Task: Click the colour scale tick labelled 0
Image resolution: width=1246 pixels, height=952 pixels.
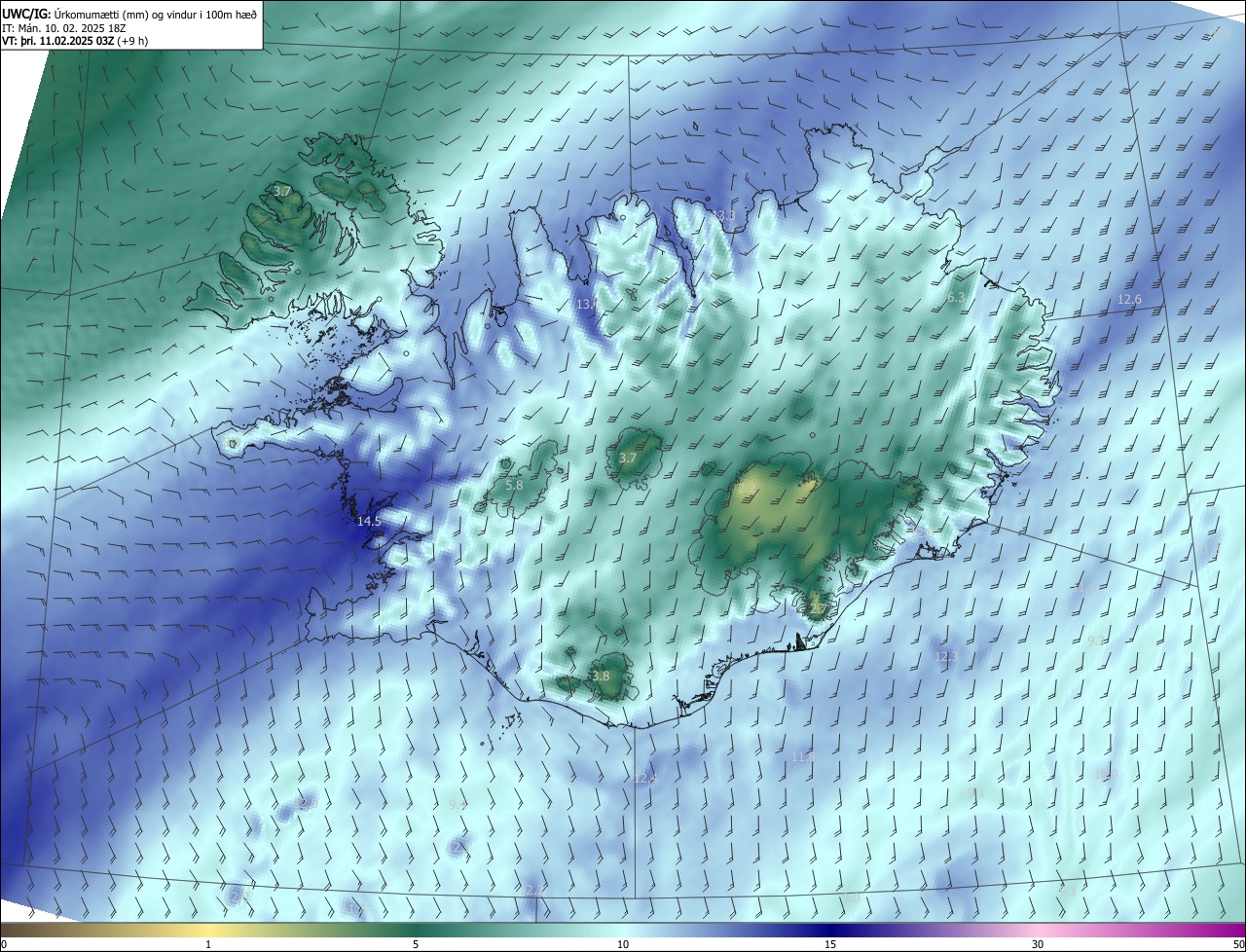Action: point(3,945)
